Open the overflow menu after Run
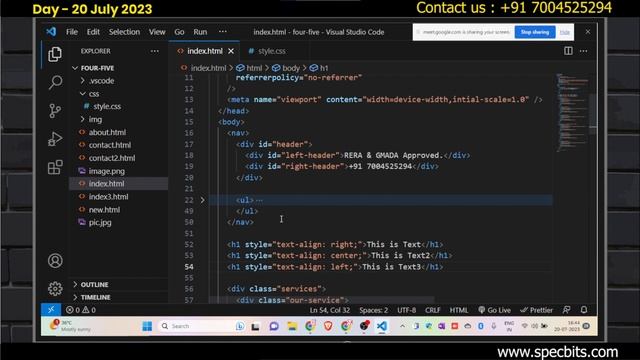The width and height of the screenshot is (640, 360). click(222, 31)
